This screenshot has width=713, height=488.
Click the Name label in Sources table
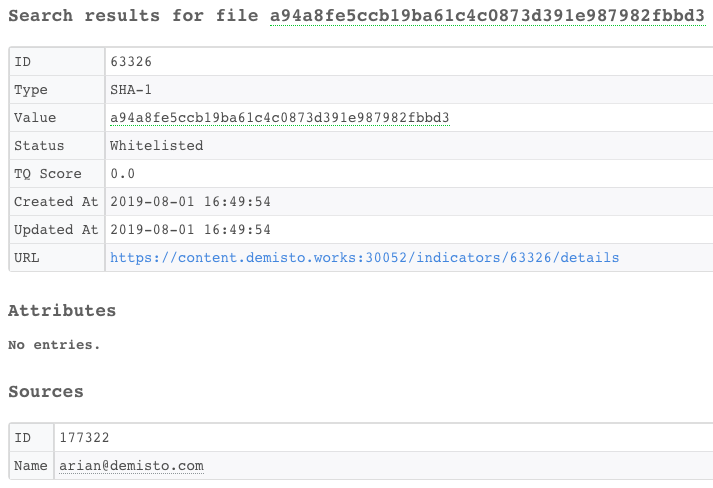(x=31, y=466)
